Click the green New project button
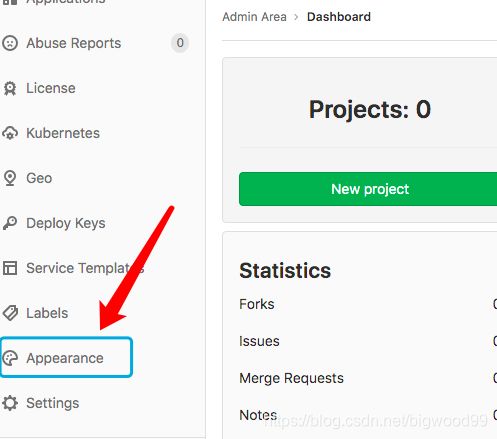Image resolution: width=497 pixels, height=439 pixels. tap(368, 189)
